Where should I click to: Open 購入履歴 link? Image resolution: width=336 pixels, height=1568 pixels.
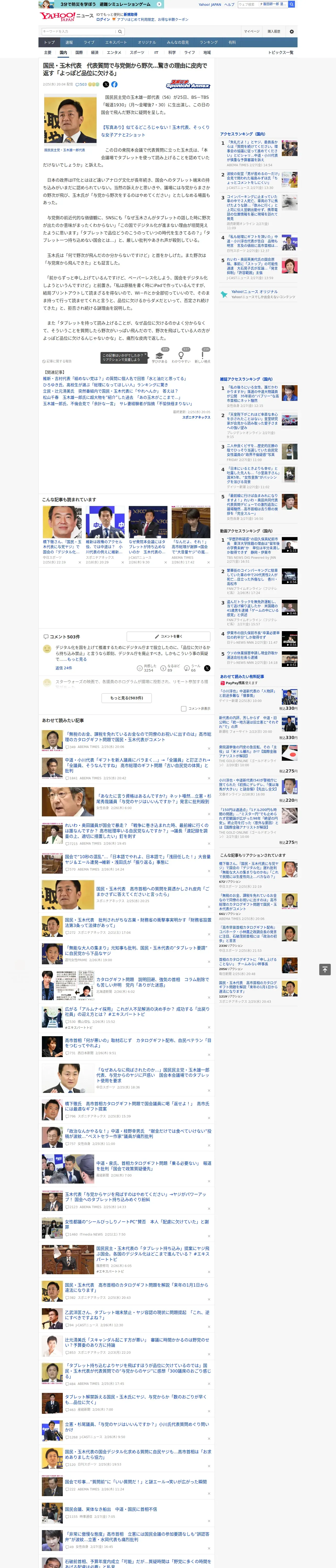tap(274, 31)
